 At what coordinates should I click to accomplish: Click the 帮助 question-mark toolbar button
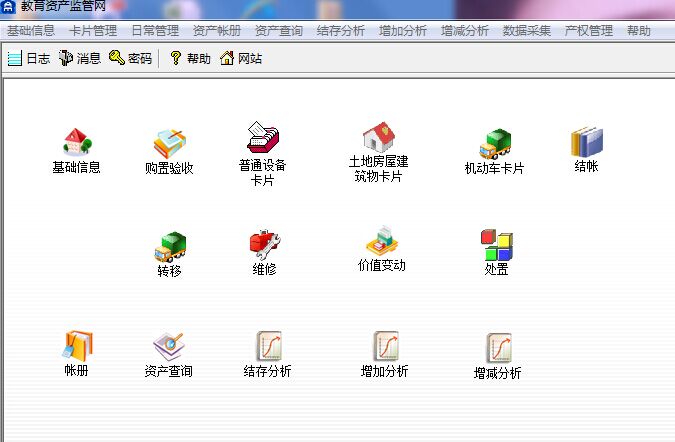point(190,58)
